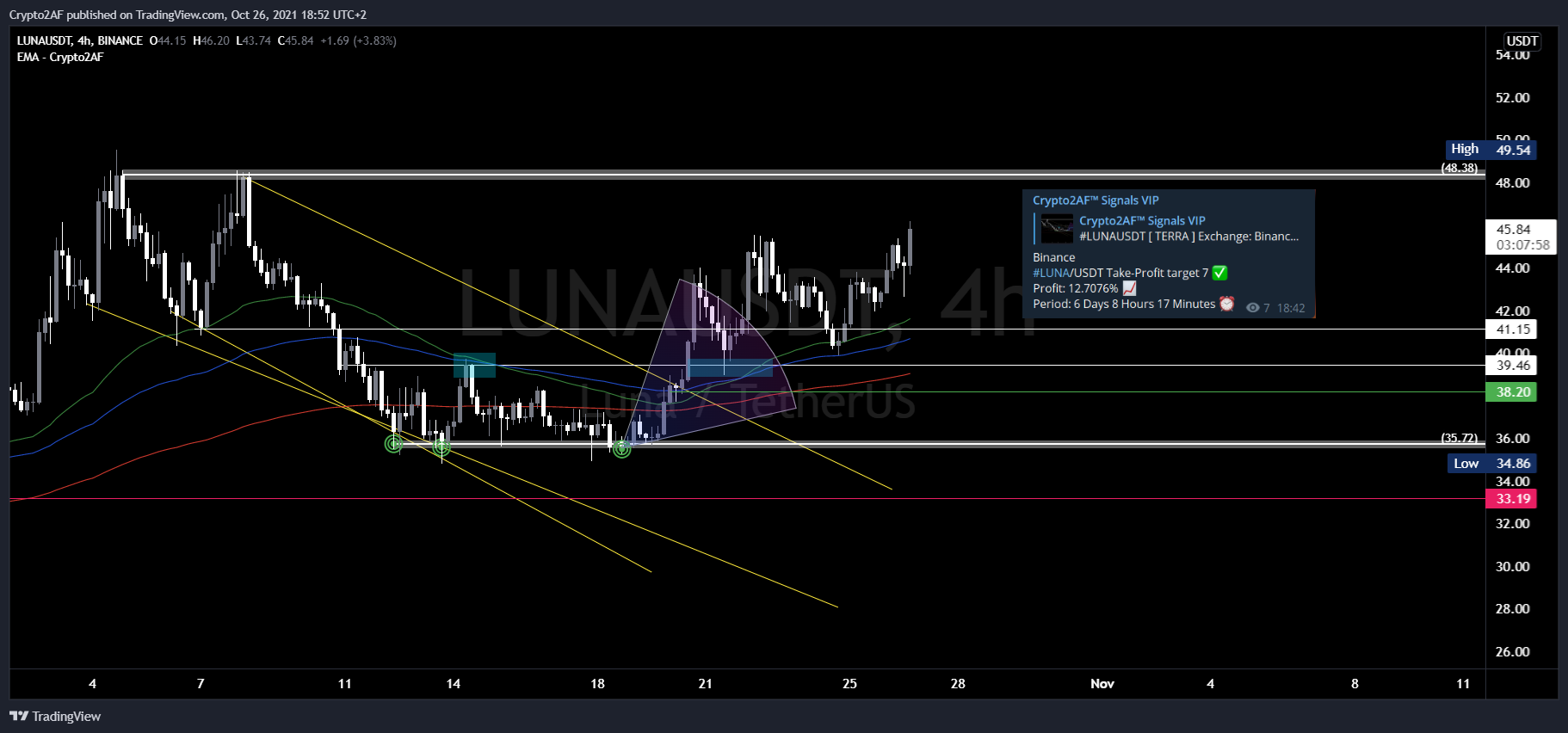Click the 28 date label on time axis
Screen dimensions: 1568x733
pos(958,684)
